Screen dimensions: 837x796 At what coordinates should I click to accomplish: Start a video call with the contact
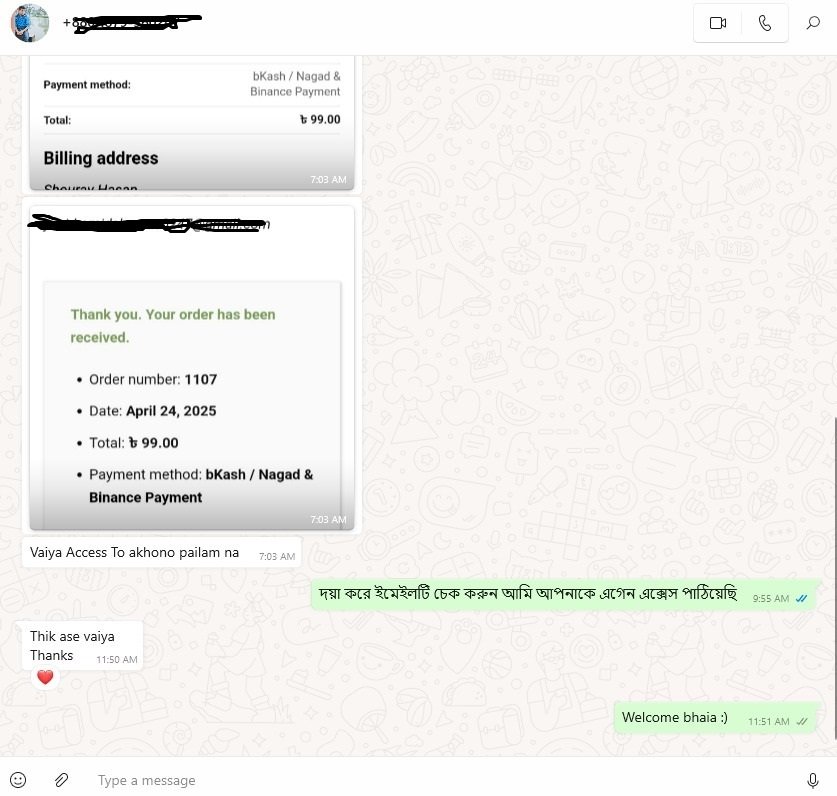tap(717, 23)
